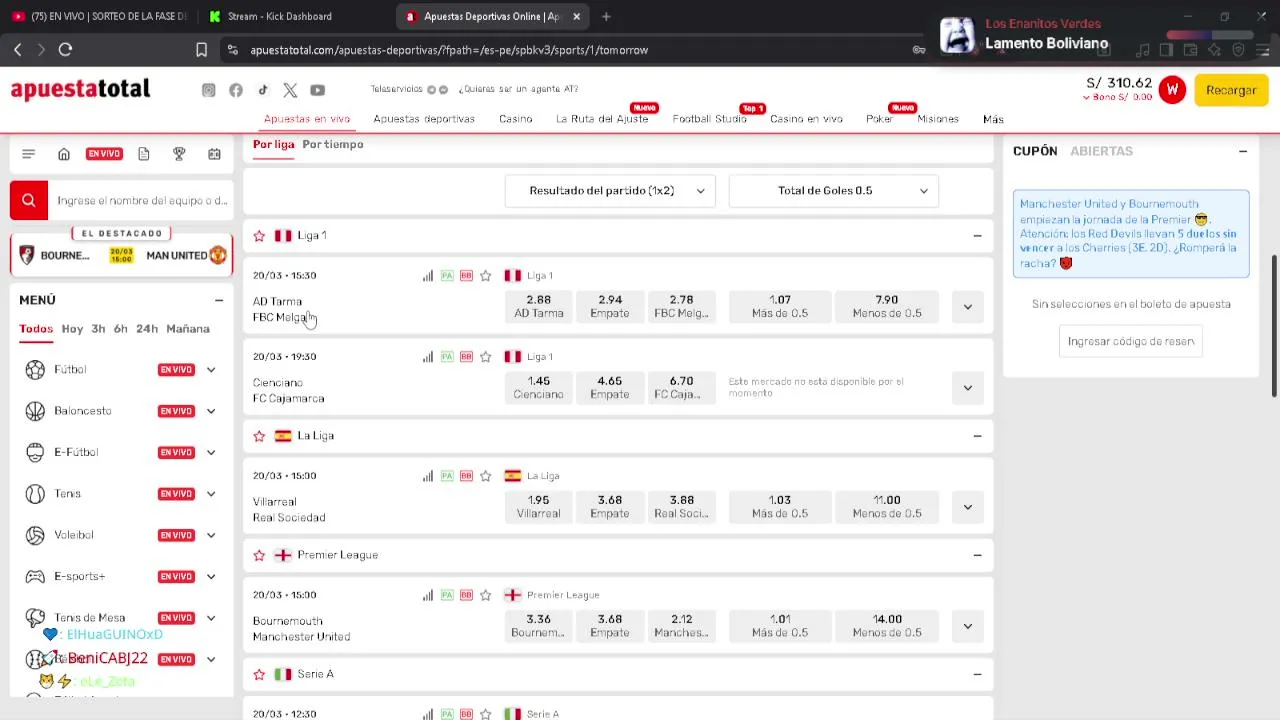Click the BB icon for Cienciano match
The image size is (1280, 720).
[466, 356]
